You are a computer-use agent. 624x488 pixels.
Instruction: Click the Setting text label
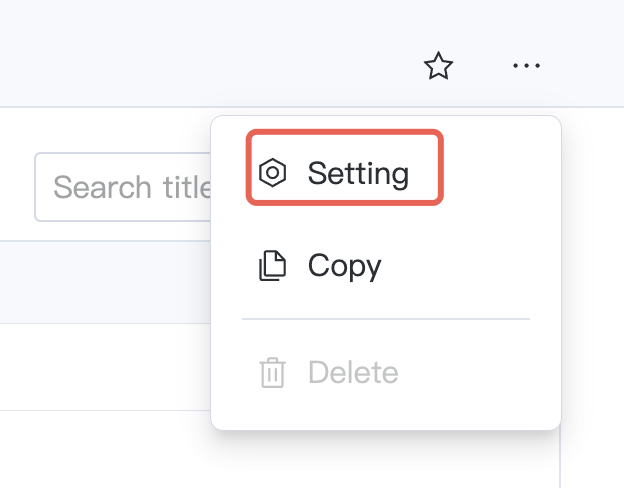[358, 173]
